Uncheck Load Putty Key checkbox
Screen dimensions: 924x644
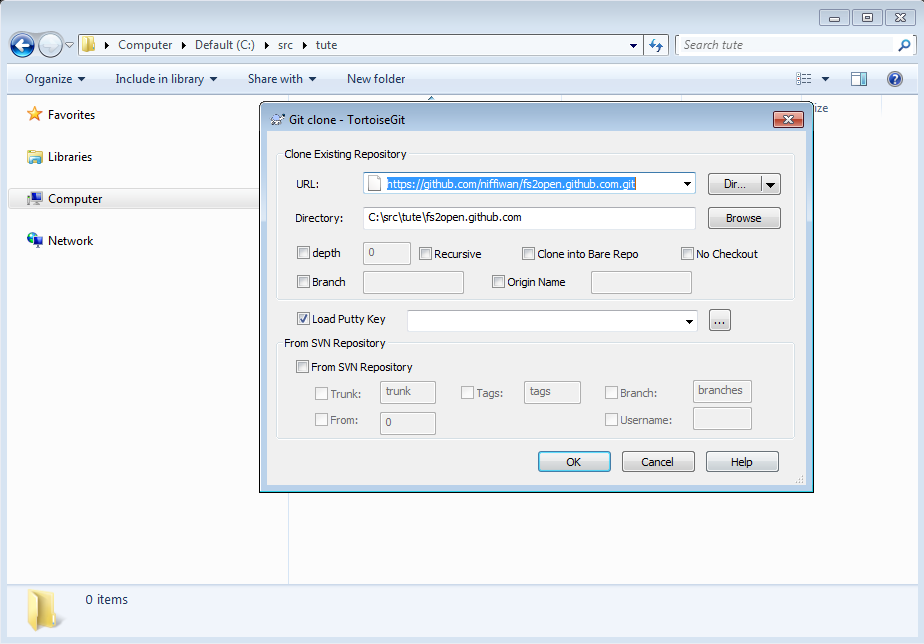point(303,319)
